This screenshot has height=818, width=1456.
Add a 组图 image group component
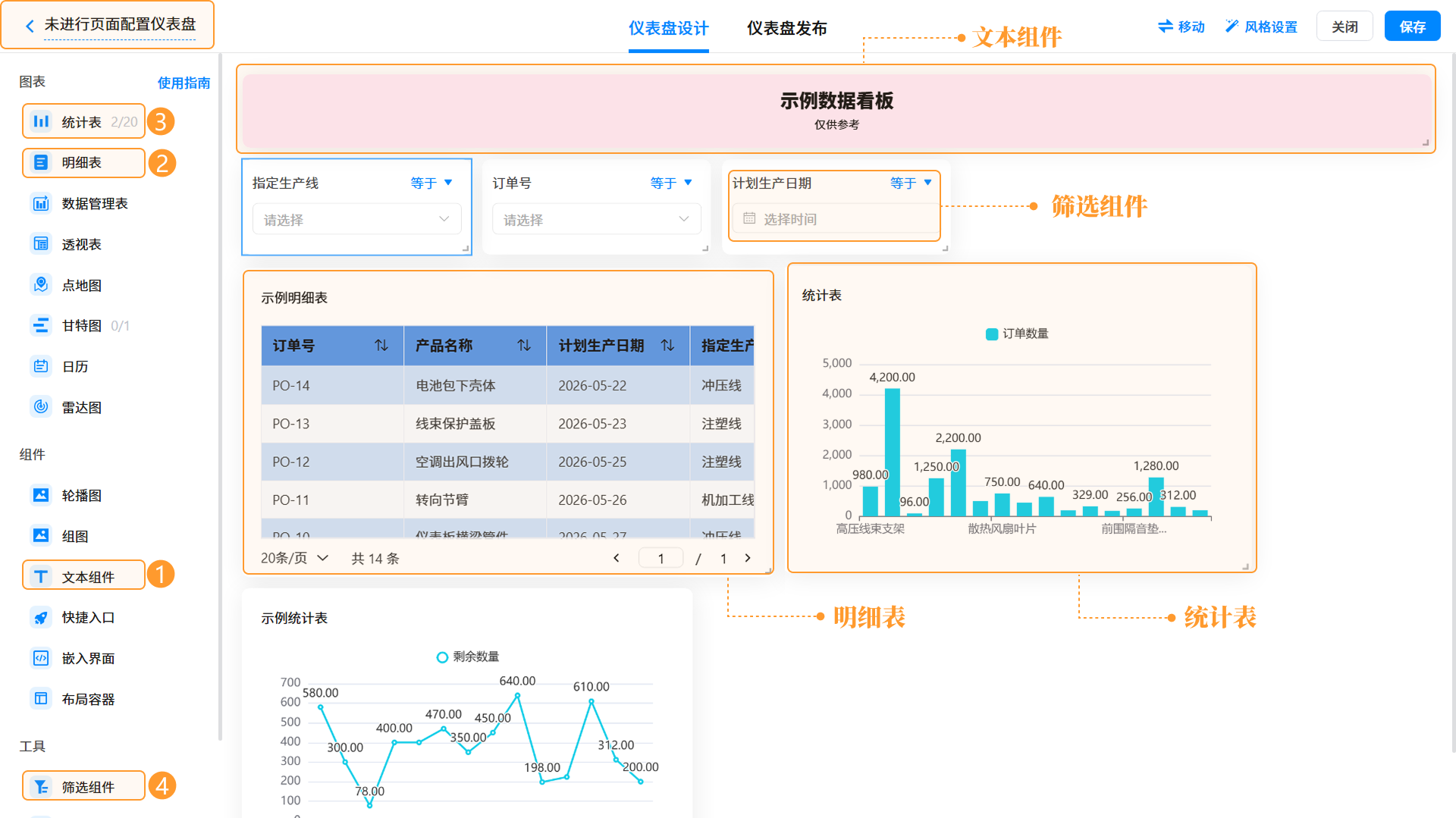[x=41, y=536]
